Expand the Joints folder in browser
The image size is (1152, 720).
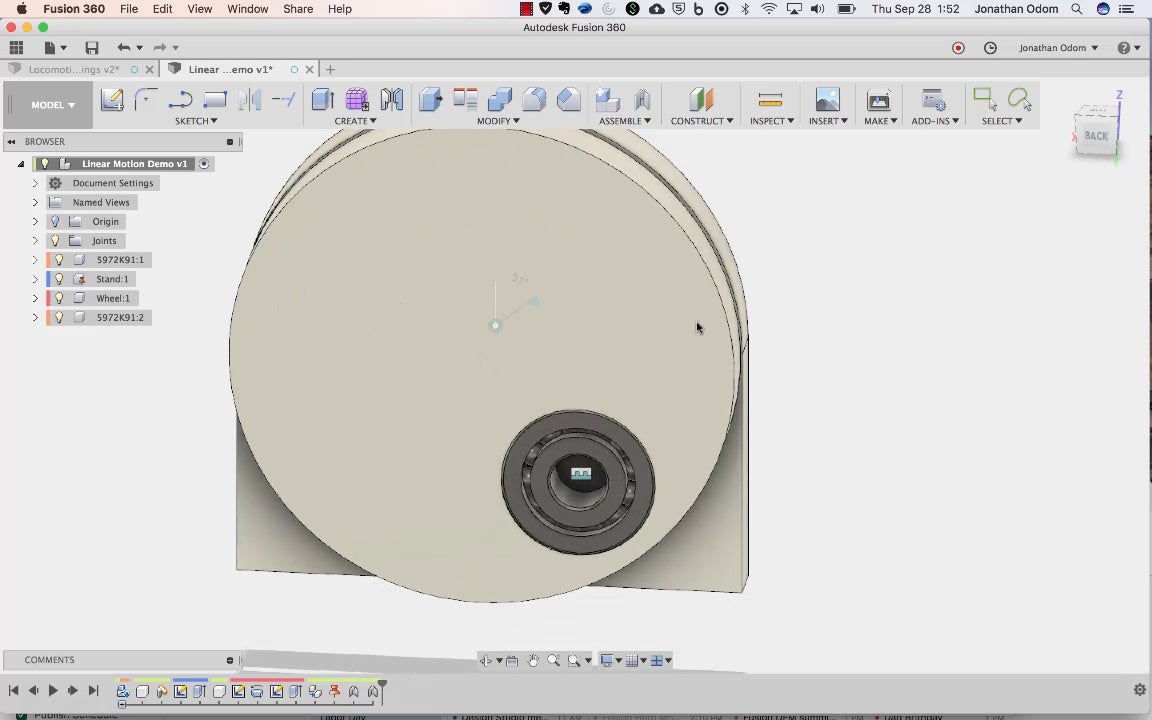[35, 241]
